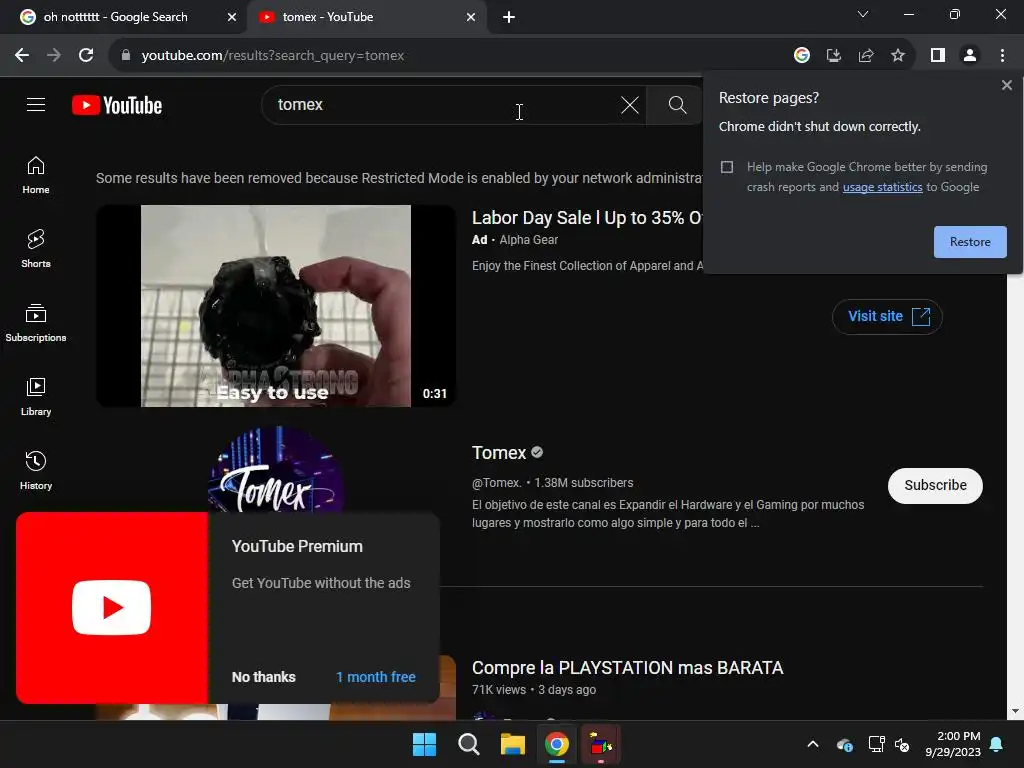1024x768 pixels.
Task: Open the Chrome three-dot menu
Action: [x=1002, y=56]
